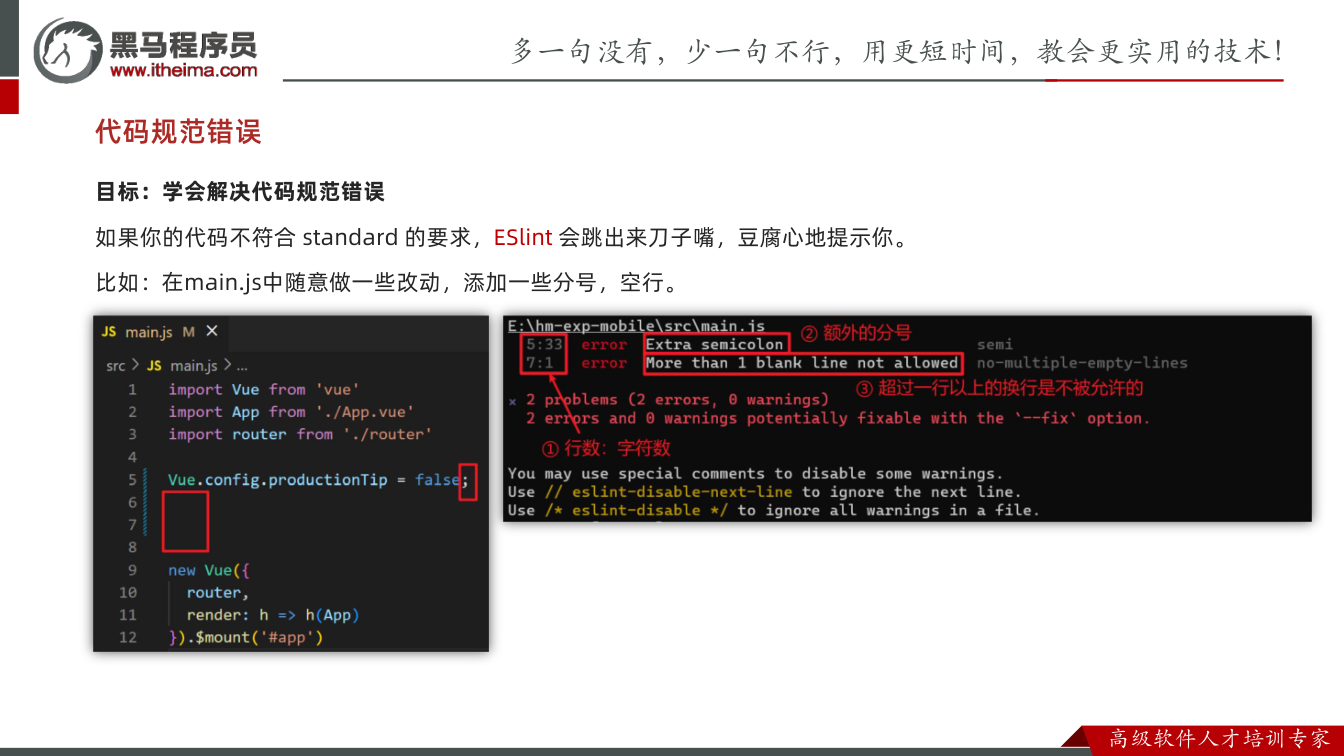Click the red EWlint word in the paragraph
The image size is (1344, 756).
click(x=523, y=238)
